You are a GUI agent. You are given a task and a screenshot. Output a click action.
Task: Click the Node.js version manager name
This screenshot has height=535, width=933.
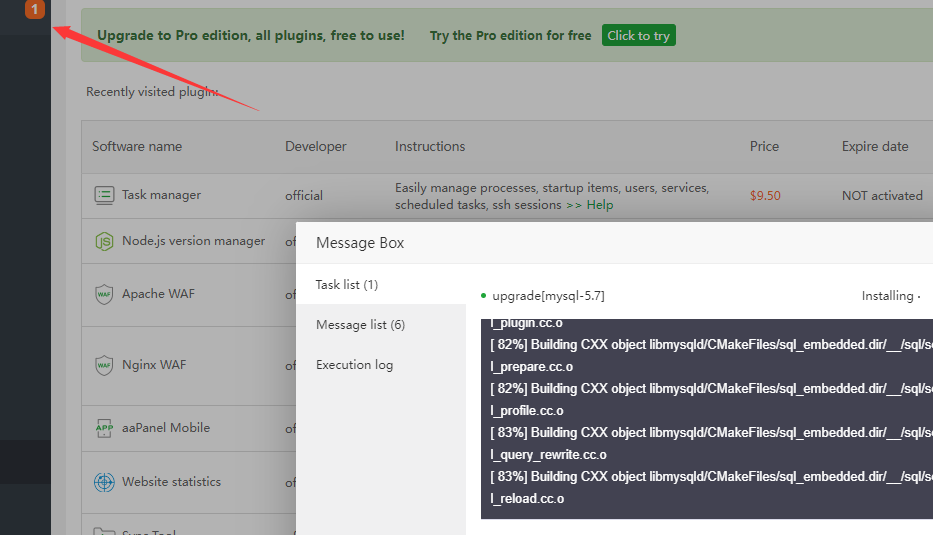click(x=193, y=241)
